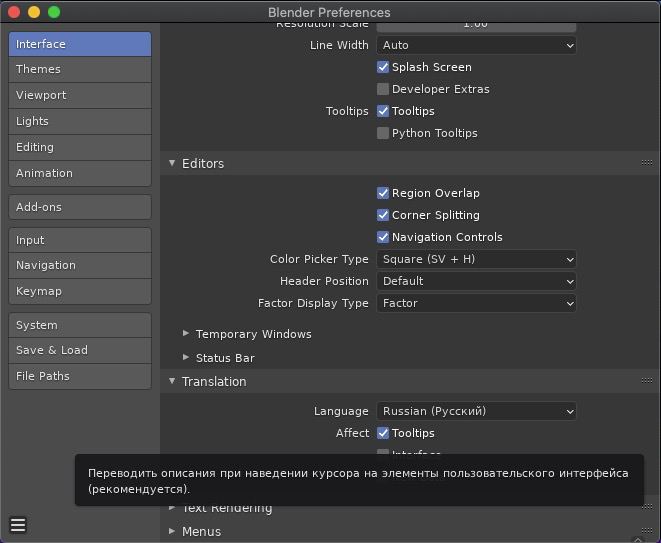Close the Blender Preferences window
The height and width of the screenshot is (543, 661).
pyautogui.click(x=14, y=12)
